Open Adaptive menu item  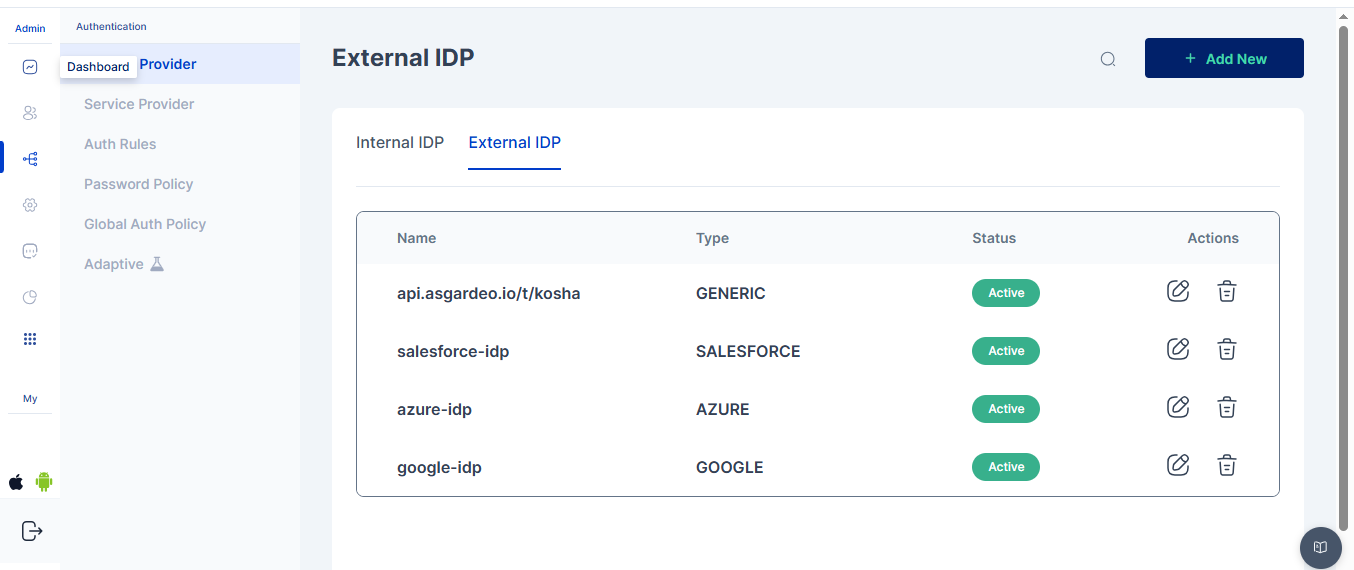pyautogui.click(x=114, y=264)
